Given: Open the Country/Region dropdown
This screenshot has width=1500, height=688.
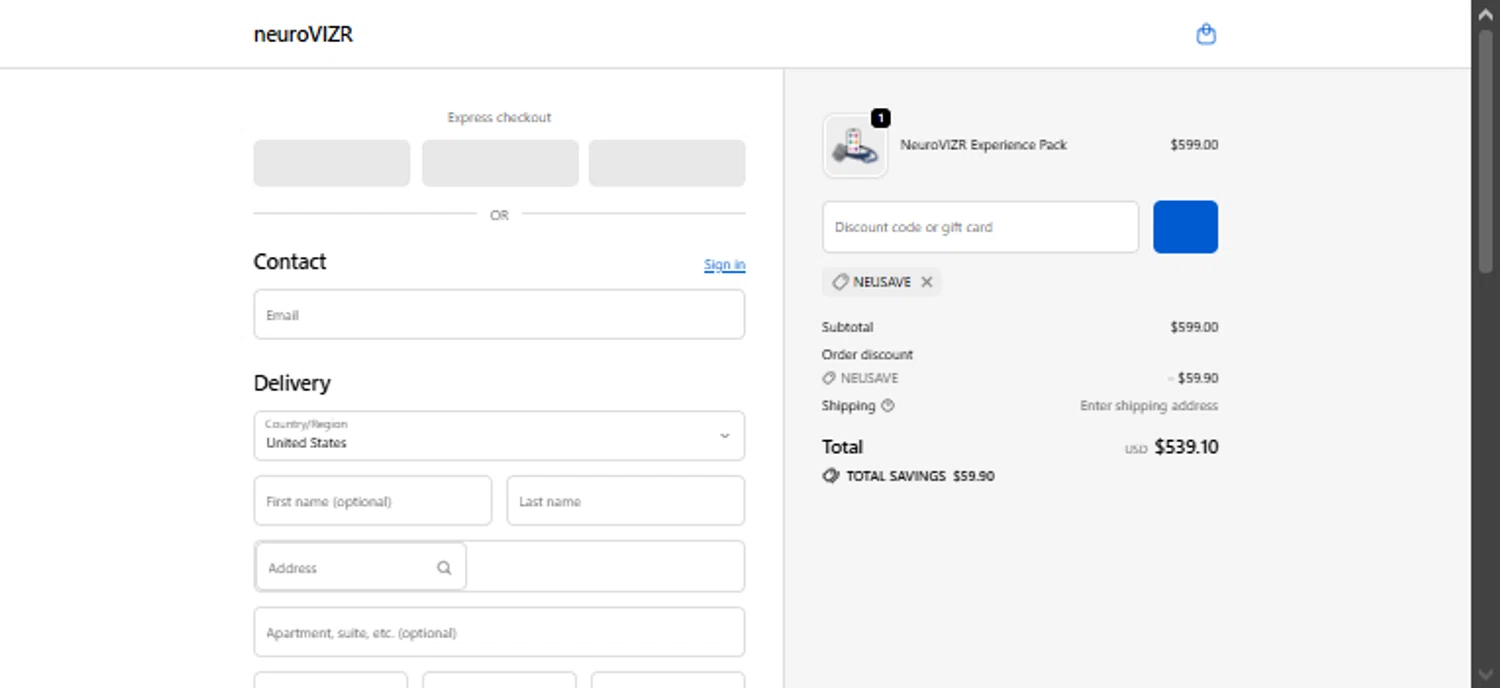Looking at the screenshot, I should point(499,436).
